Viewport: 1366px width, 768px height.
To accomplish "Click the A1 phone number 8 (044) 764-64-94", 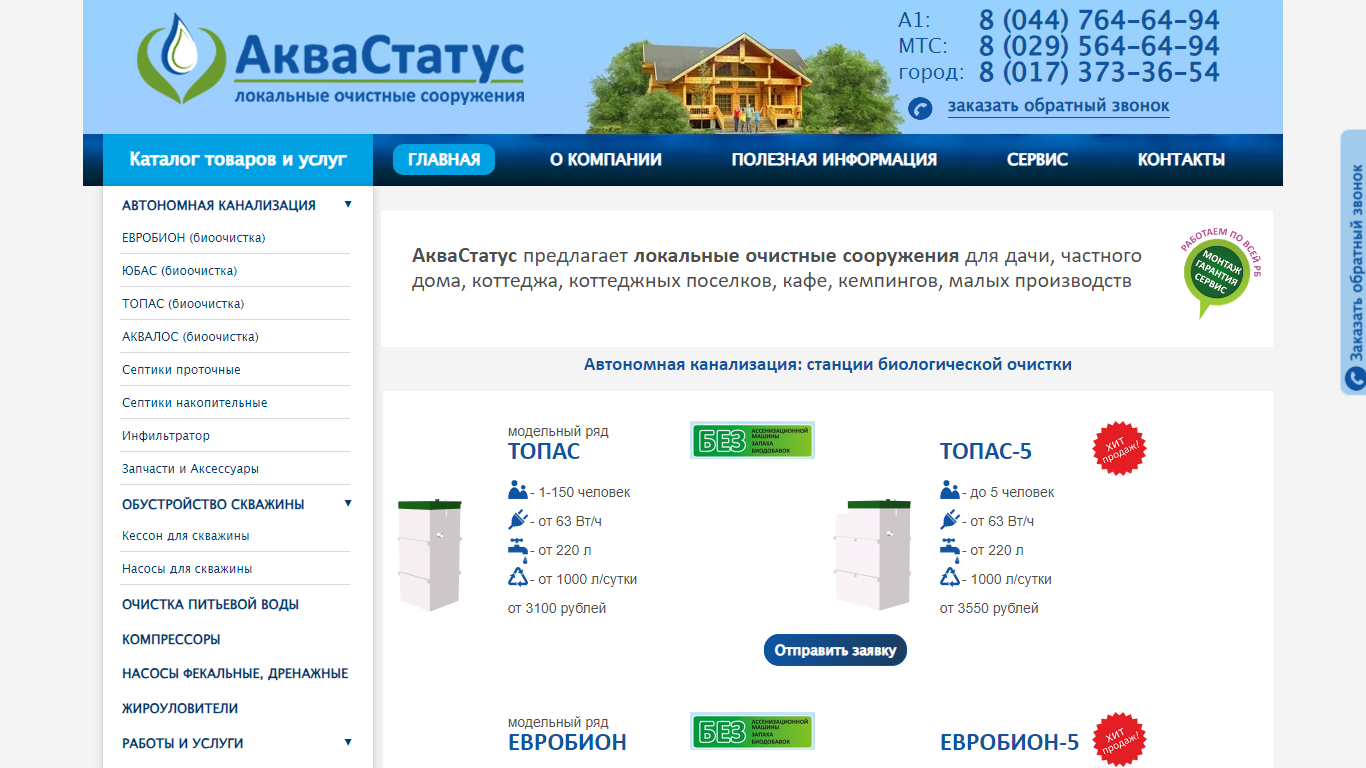I will tap(1099, 20).
